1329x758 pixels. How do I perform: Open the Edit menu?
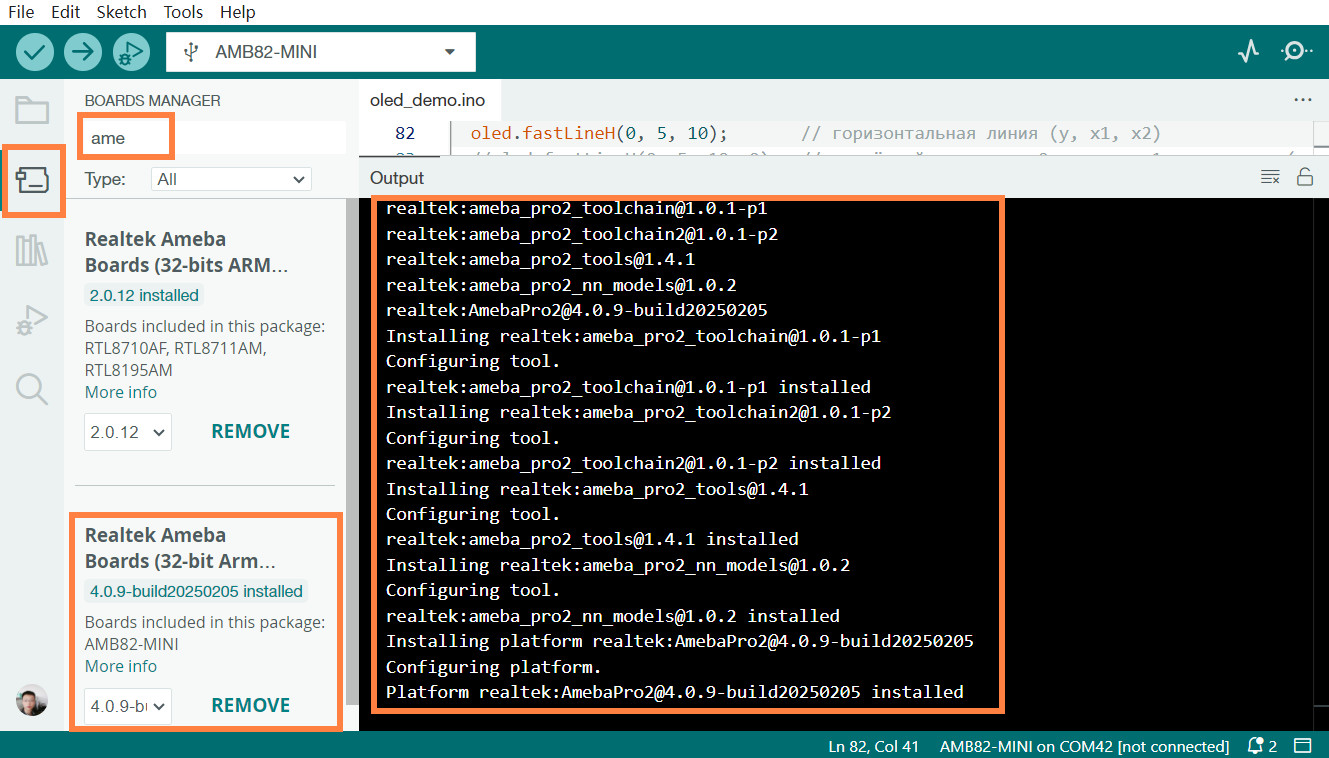(66, 12)
